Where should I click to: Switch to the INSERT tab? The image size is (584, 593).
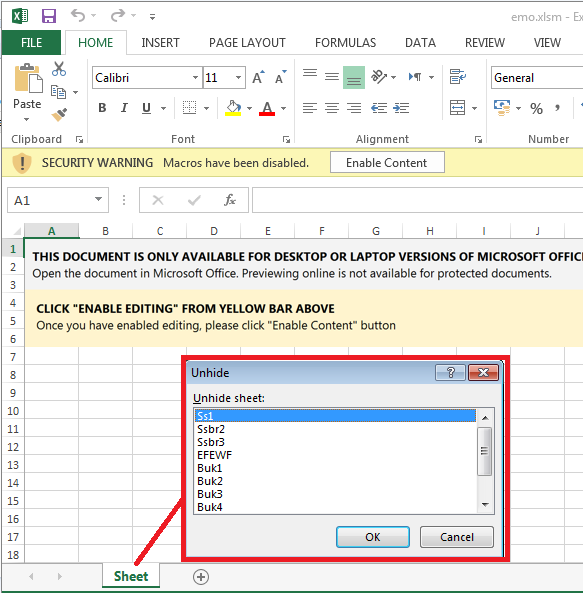click(x=160, y=43)
